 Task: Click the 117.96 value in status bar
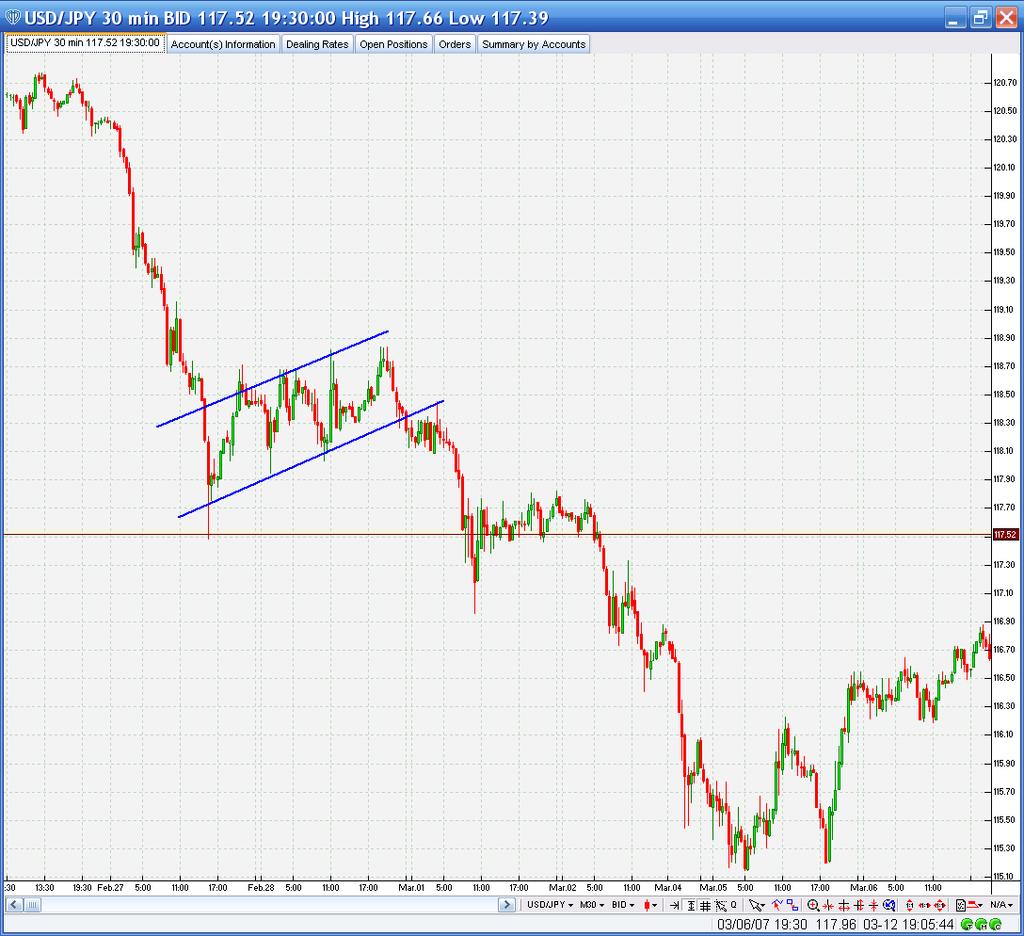click(x=835, y=924)
